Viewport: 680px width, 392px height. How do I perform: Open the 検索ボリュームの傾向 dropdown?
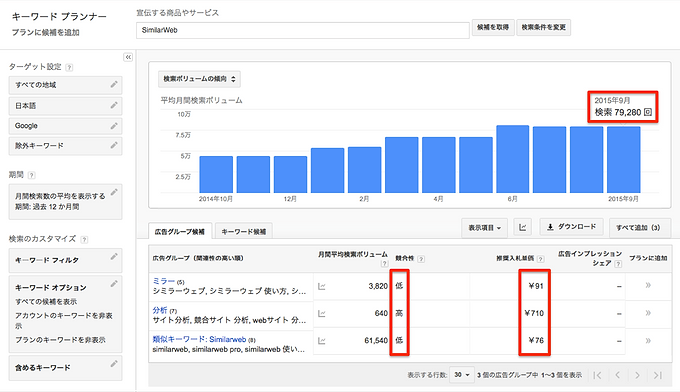[199, 79]
